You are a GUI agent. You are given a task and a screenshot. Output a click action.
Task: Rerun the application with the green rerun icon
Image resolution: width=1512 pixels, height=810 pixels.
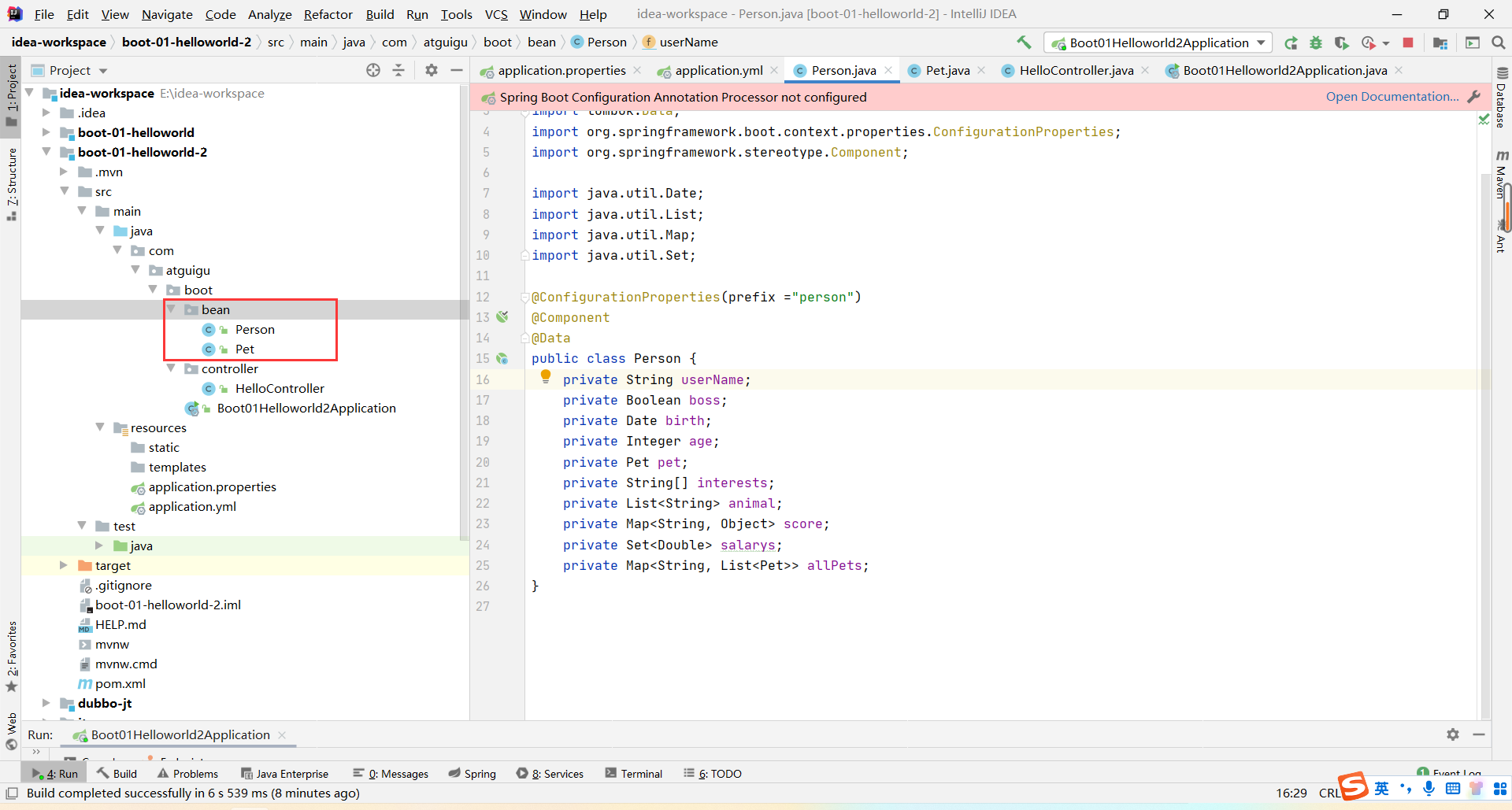pyautogui.click(x=1291, y=43)
